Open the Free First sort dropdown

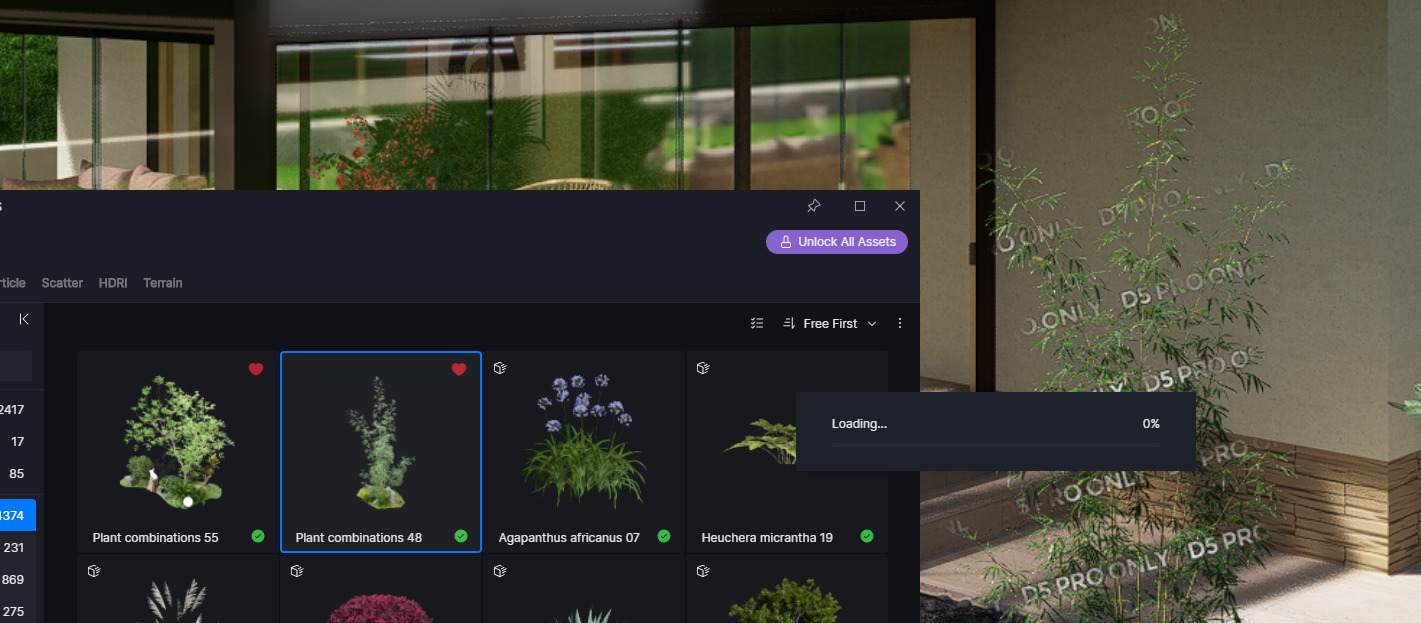pos(830,323)
